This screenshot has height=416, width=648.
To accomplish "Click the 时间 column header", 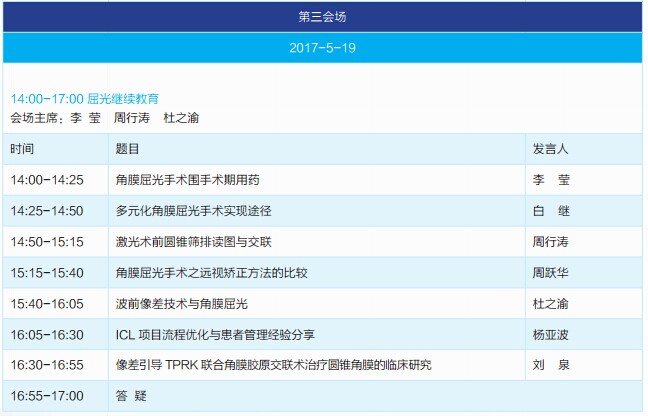I will tap(22, 149).
